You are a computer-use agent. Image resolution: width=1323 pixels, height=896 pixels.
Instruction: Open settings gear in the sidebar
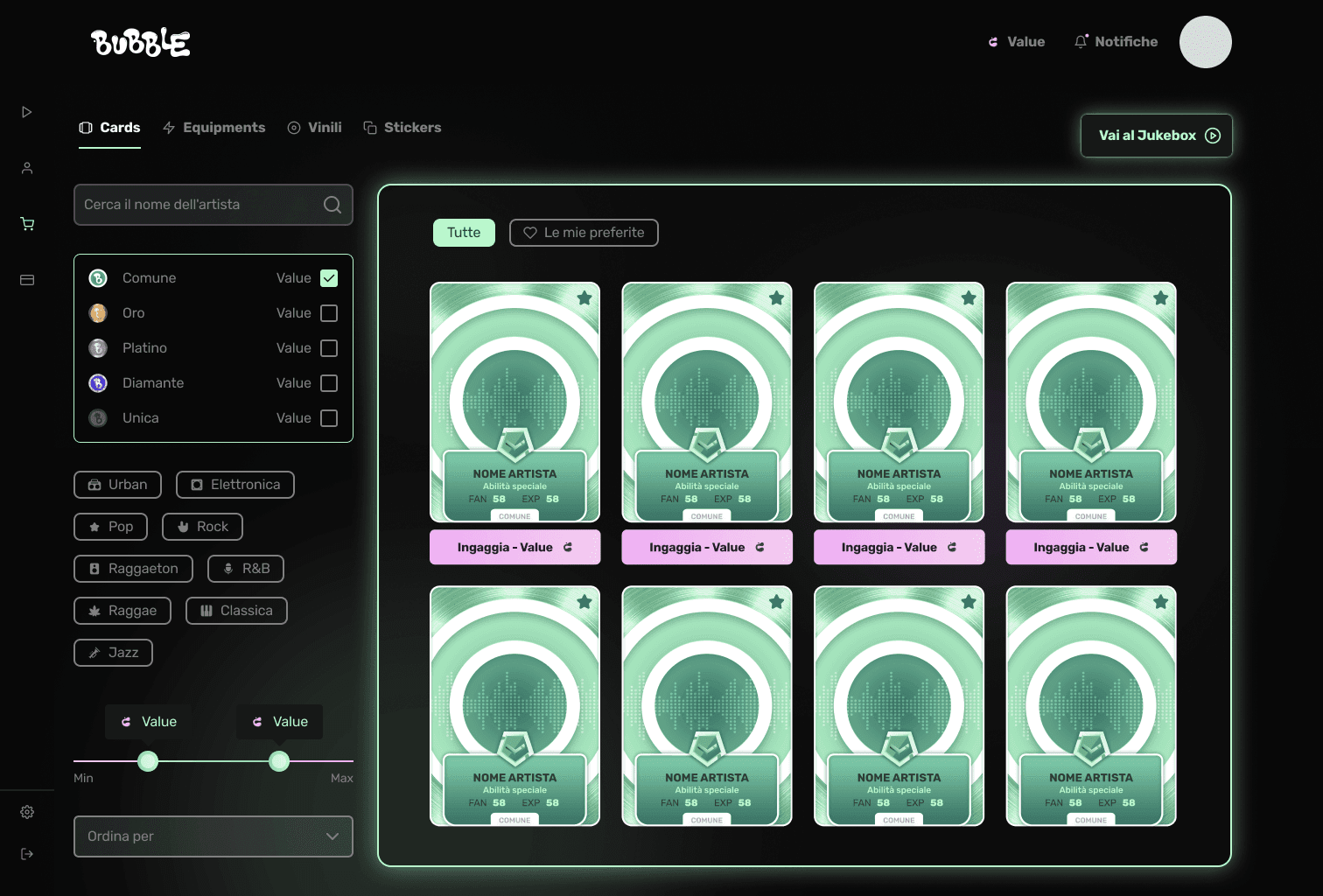27,812
